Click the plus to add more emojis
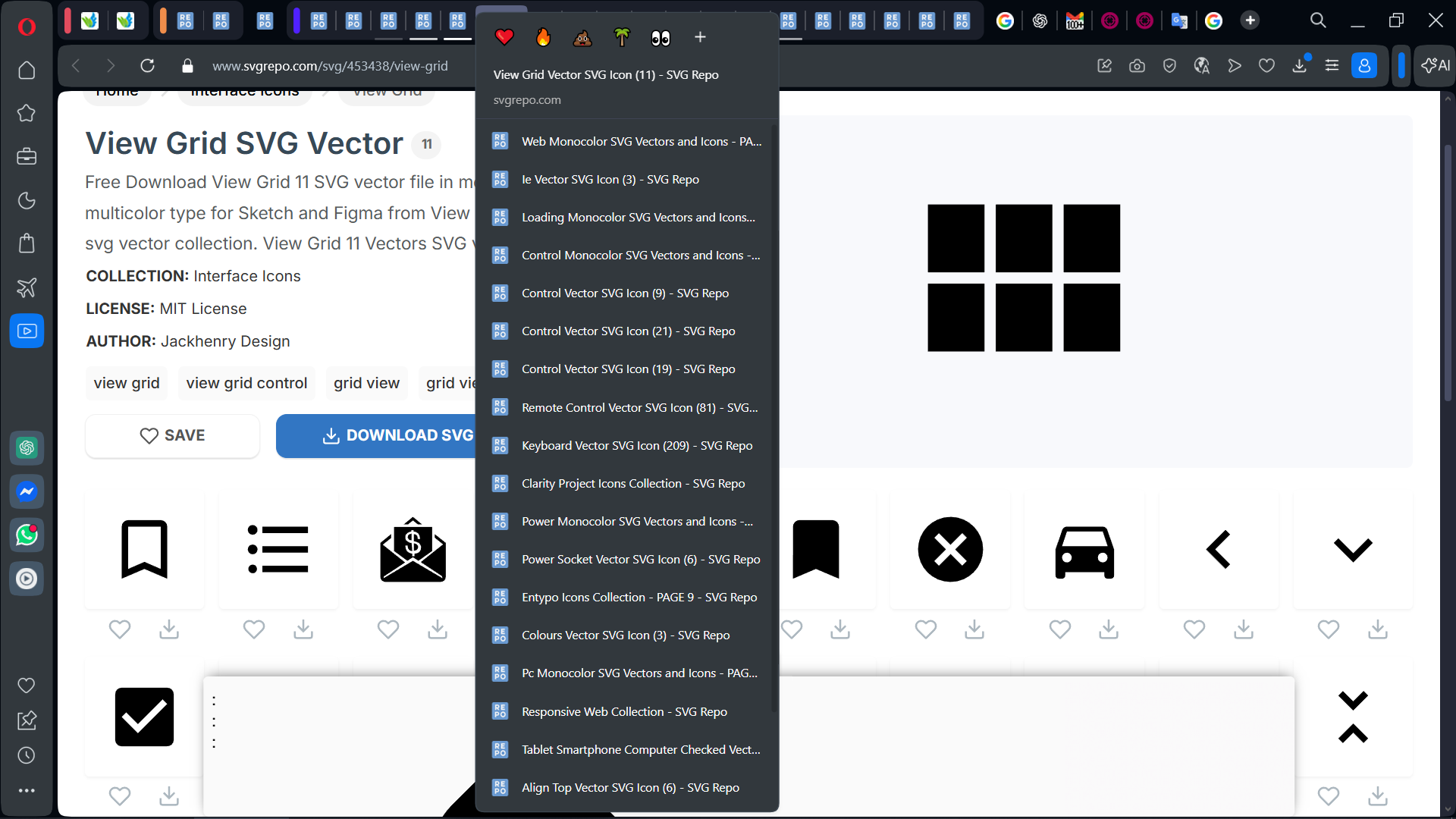Viewport: 1456px width, 819px height. coord(700,36)
